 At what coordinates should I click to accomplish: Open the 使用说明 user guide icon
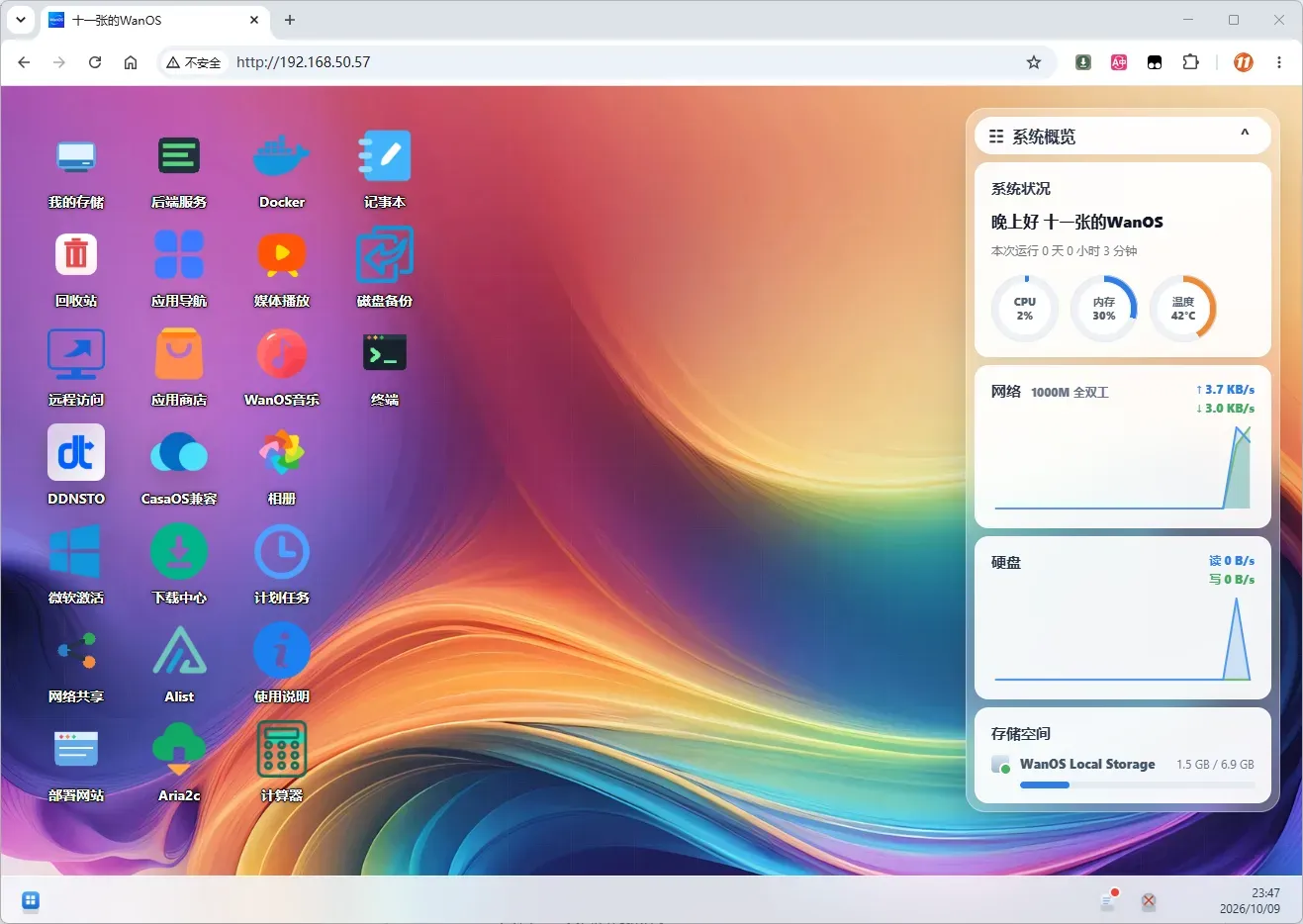[282, 651]
